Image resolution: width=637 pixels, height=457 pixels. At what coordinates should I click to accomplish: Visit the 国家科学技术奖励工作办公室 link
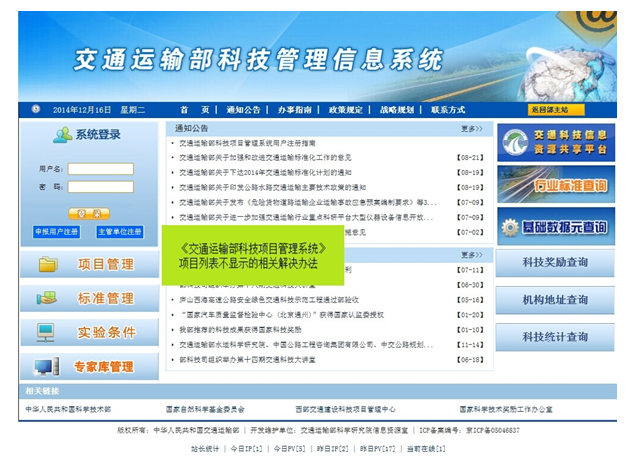coord(506,409)
